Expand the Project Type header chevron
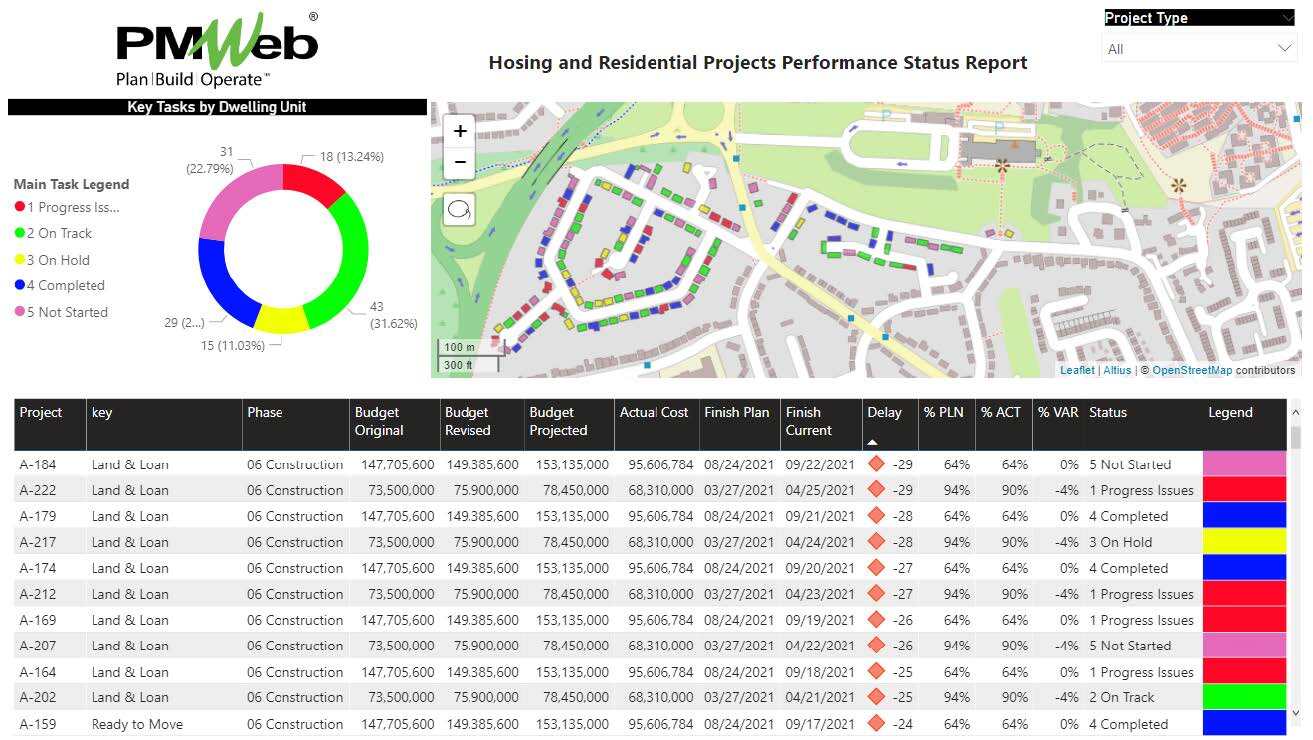The image size is (1313, 740). pyautogui.click(x=1286, y=18)
